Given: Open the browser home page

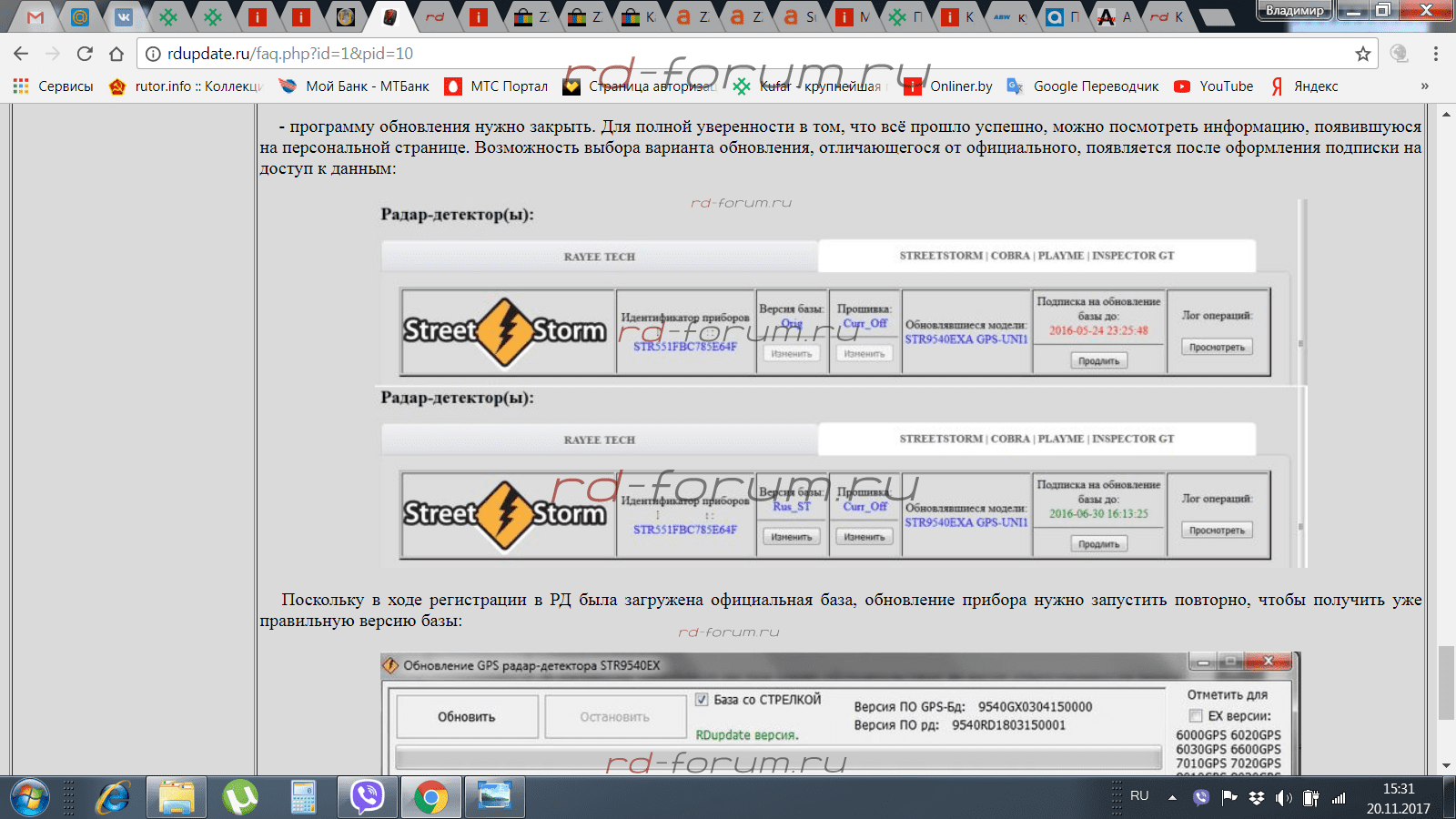Looking at the screenshot, I should coord(116,54).
